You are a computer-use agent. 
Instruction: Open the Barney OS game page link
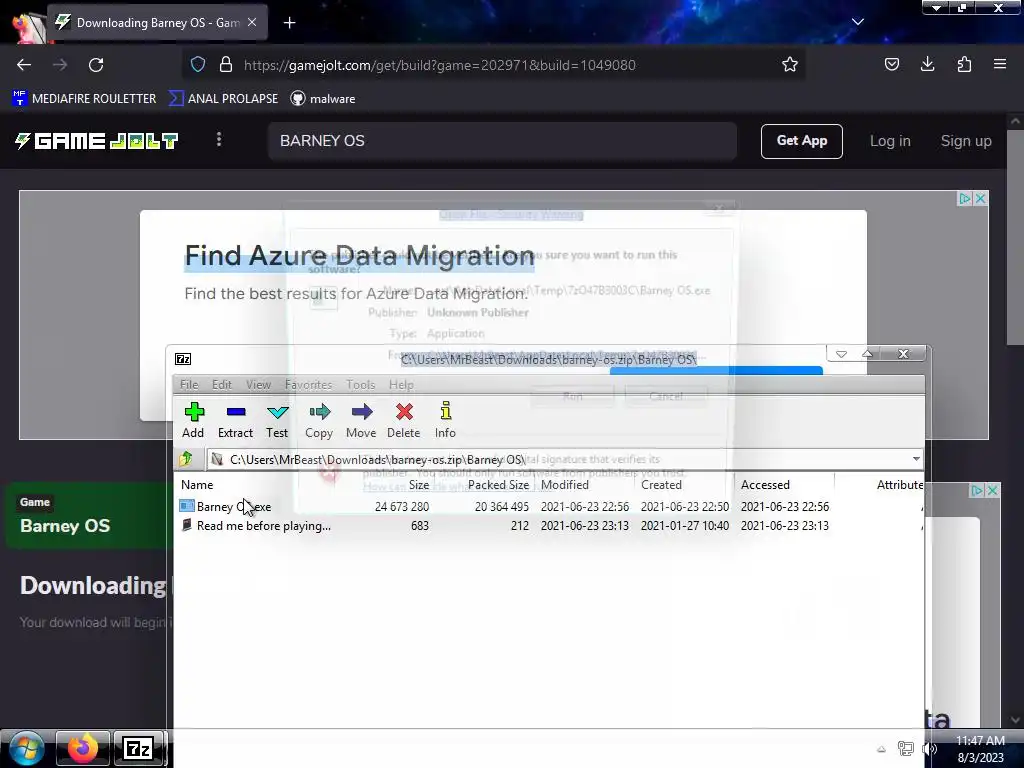click(x=65, y=526)
